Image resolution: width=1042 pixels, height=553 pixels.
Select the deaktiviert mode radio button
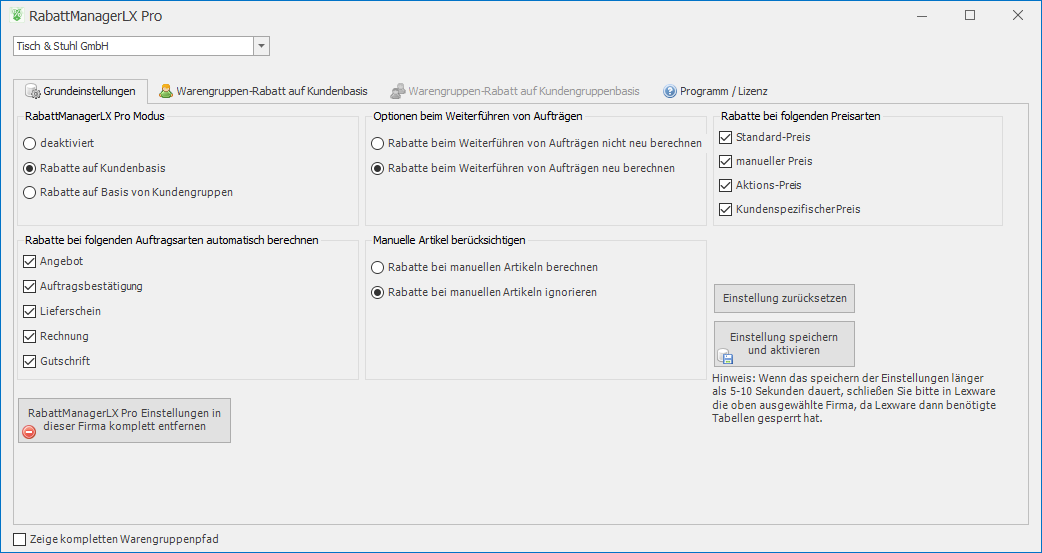coord(29,144)
